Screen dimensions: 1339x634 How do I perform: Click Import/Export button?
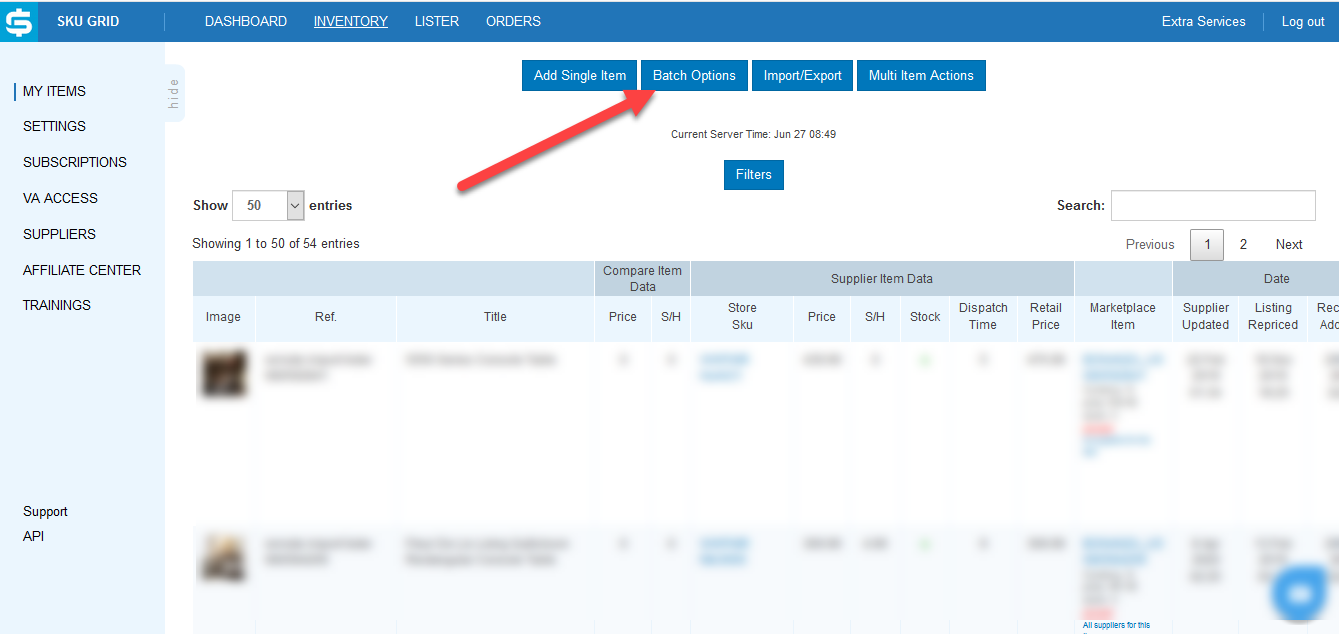coord(803,75)
